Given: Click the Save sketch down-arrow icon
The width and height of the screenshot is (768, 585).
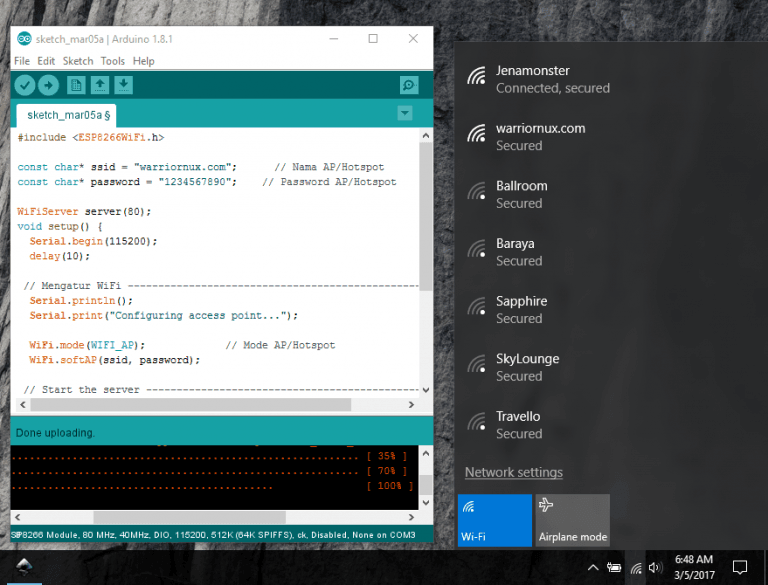Looking at the screenshot, I should 123,85.
